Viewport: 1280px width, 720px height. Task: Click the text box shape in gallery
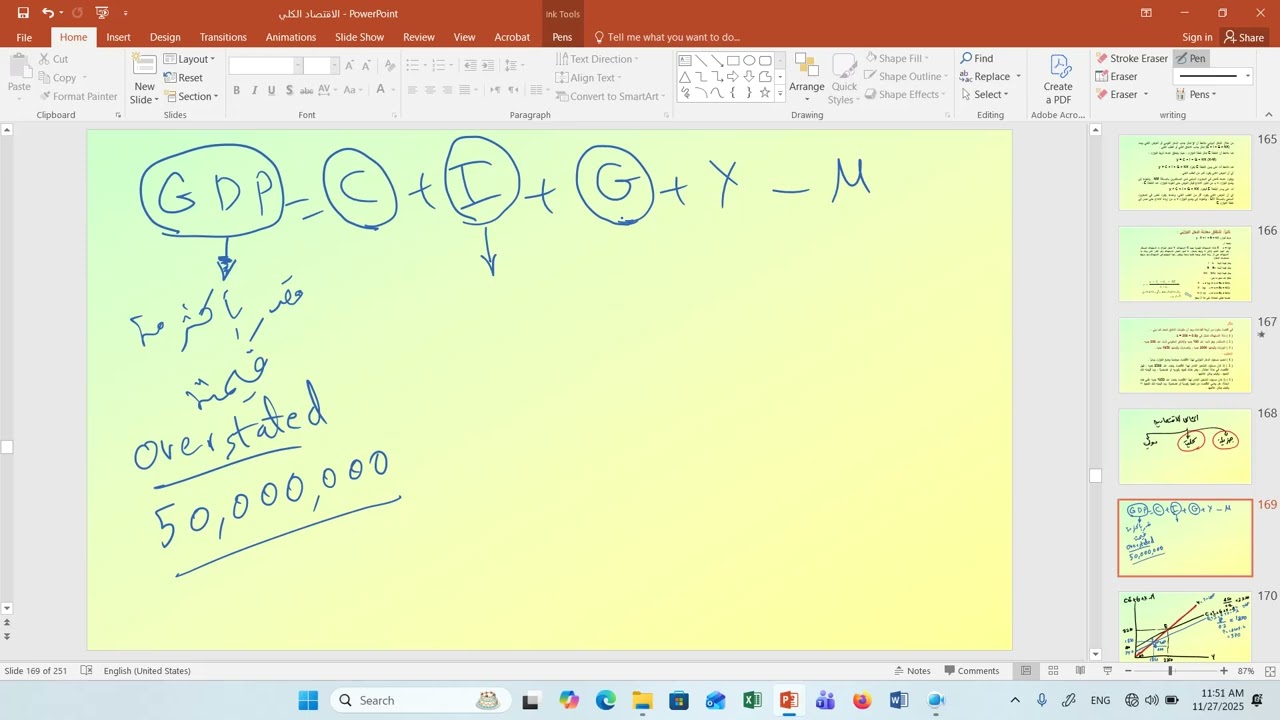686,60
